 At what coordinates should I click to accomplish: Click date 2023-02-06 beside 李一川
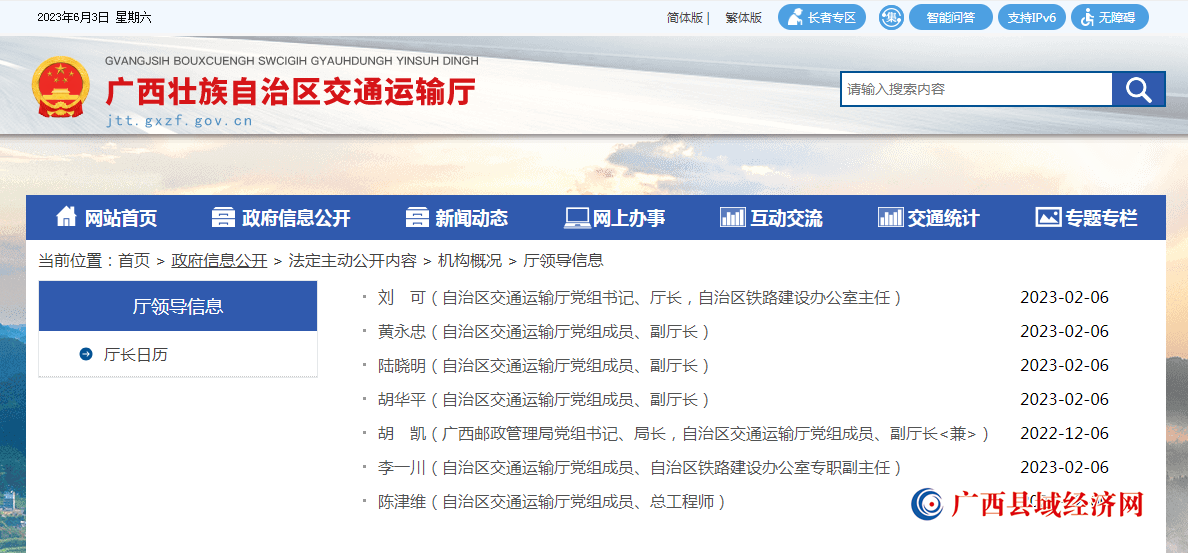click(x=1065, y=467)
